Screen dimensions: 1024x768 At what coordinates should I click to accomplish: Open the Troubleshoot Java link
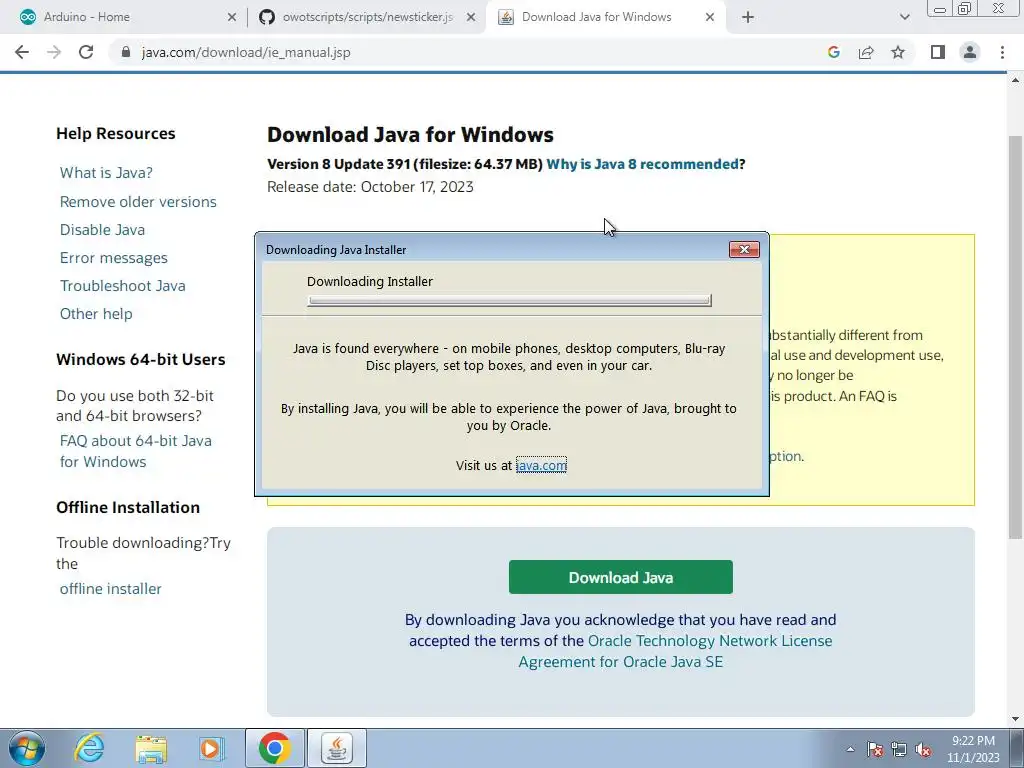123,286
